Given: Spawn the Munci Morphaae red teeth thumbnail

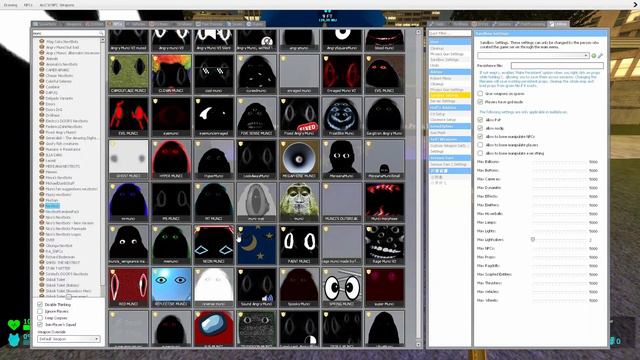Looking at the screenshot, I should [x=384, y=202].
